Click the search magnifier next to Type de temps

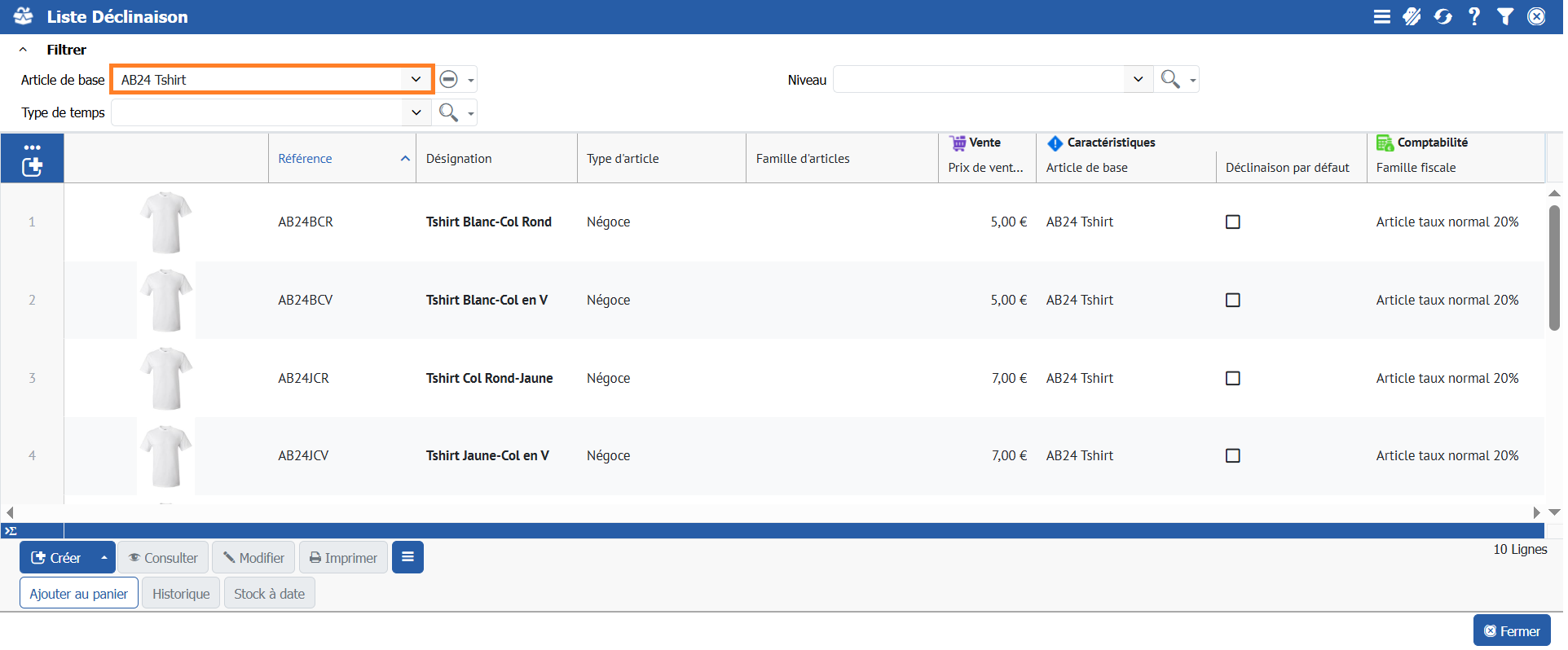pyautogui.click(x=447, y=112)
